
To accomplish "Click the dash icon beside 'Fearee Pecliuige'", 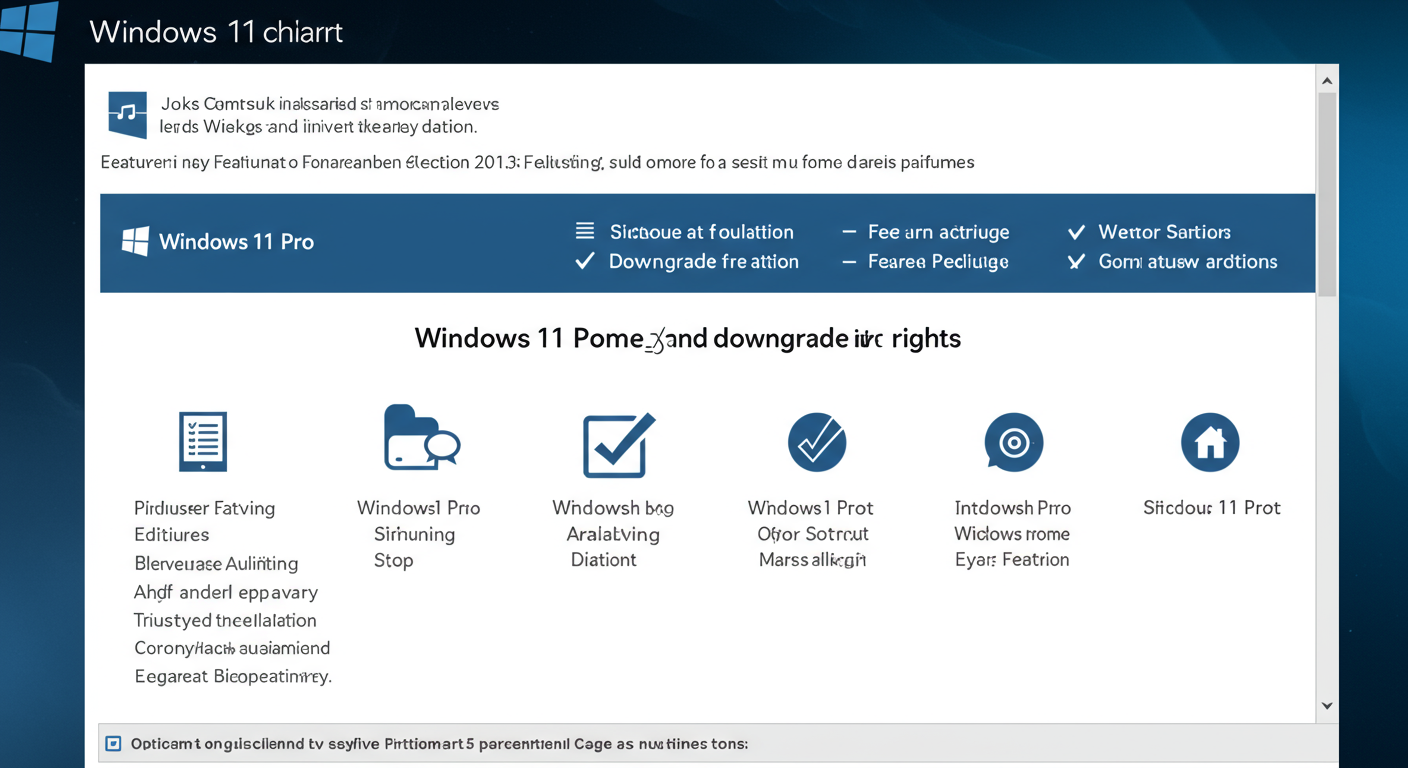I will 849,261.
